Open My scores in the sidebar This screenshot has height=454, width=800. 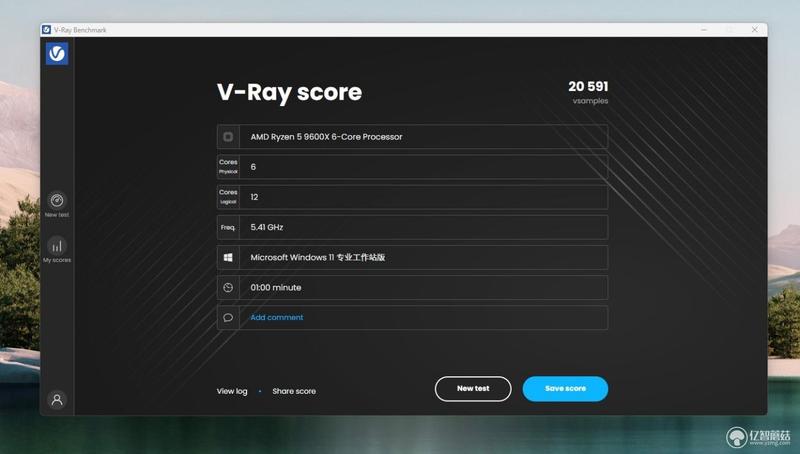coord(57,249)
